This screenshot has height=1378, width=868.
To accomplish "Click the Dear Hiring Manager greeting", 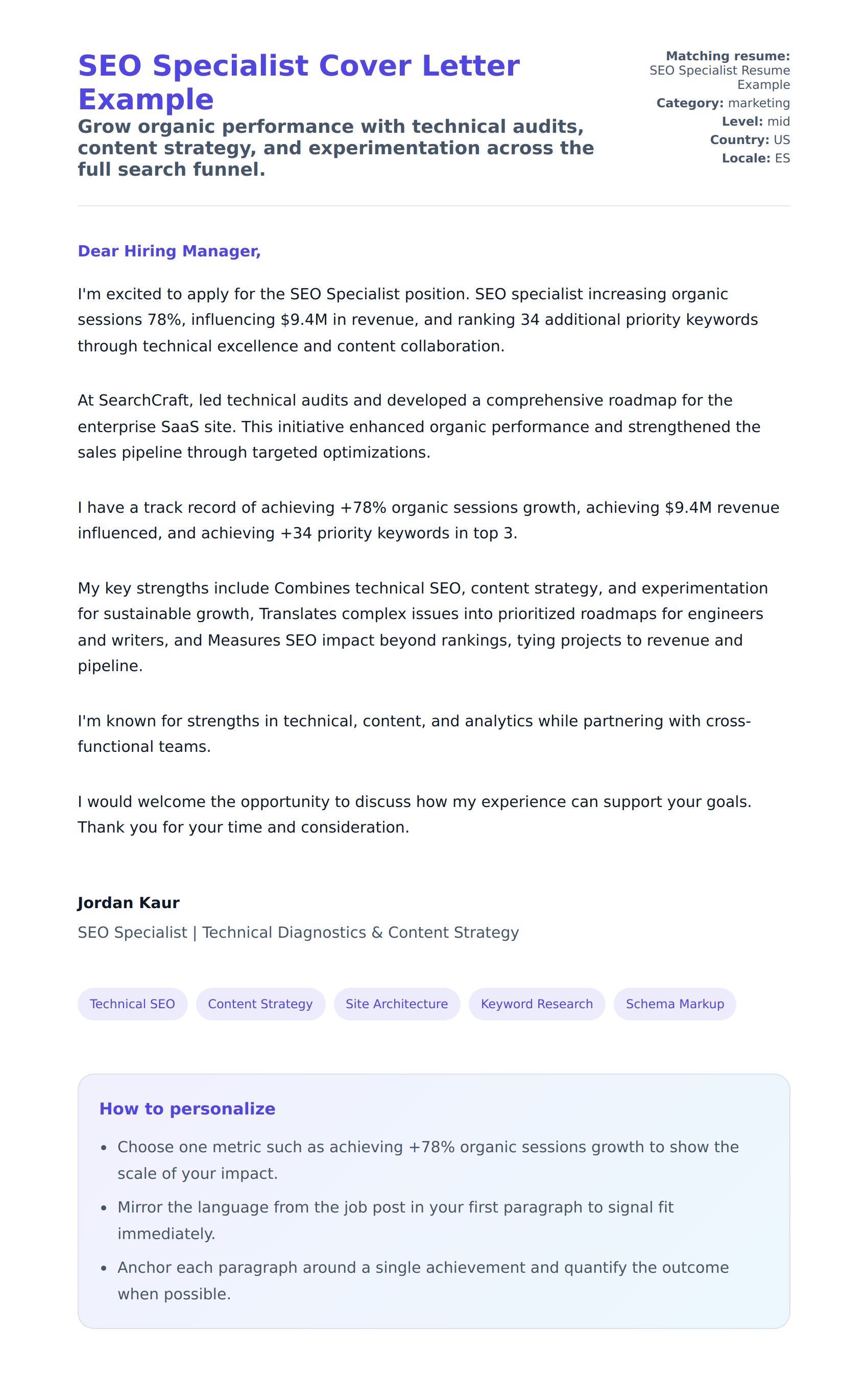I will click(169, 251).
